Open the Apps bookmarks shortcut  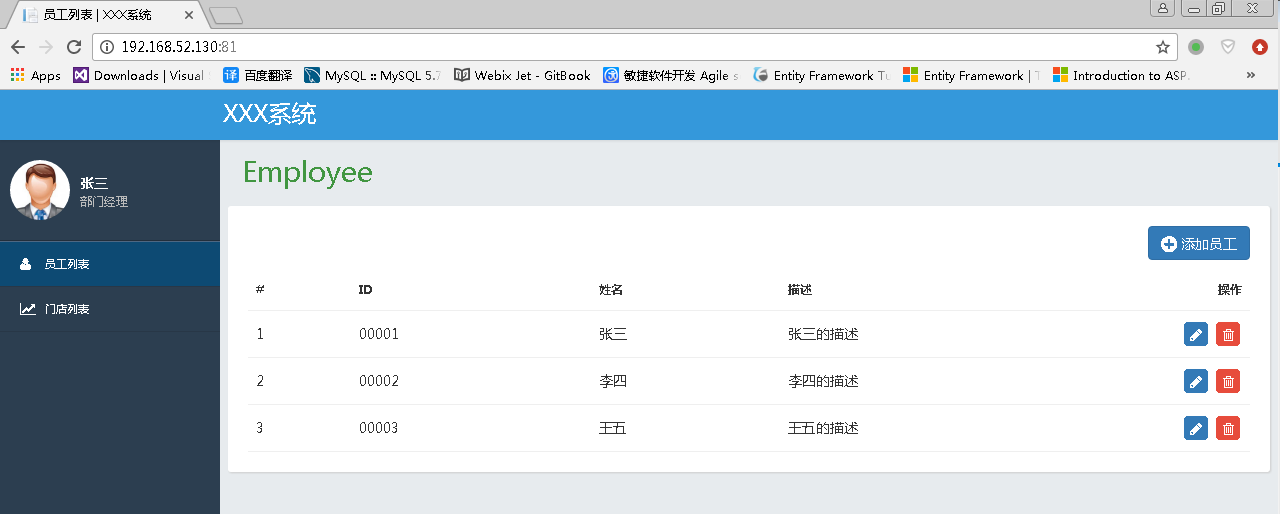[35, 75]
